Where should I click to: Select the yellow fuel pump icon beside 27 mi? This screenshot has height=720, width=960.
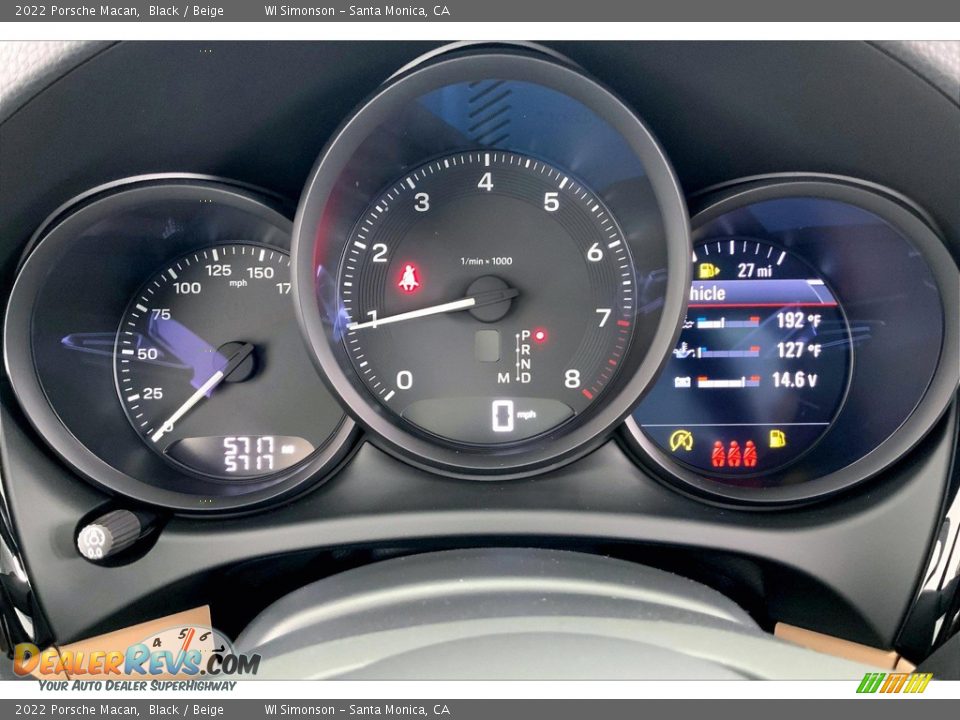pyautogui.click(x=709, y=270)
